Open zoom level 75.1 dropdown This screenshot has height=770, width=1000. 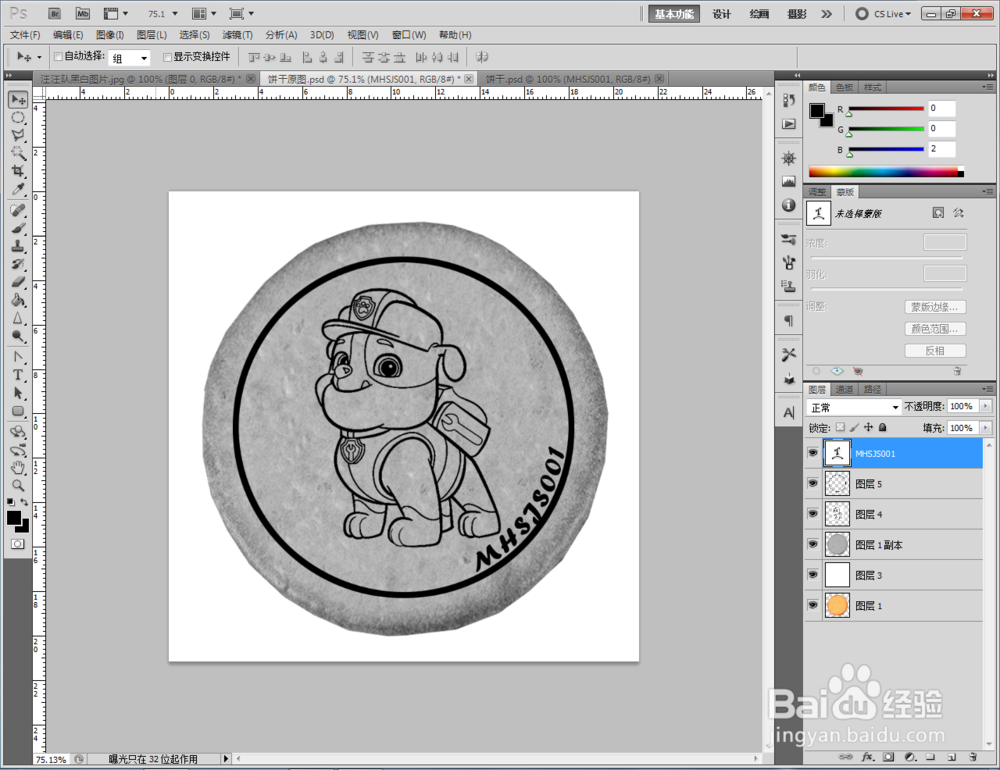(175, 13)
